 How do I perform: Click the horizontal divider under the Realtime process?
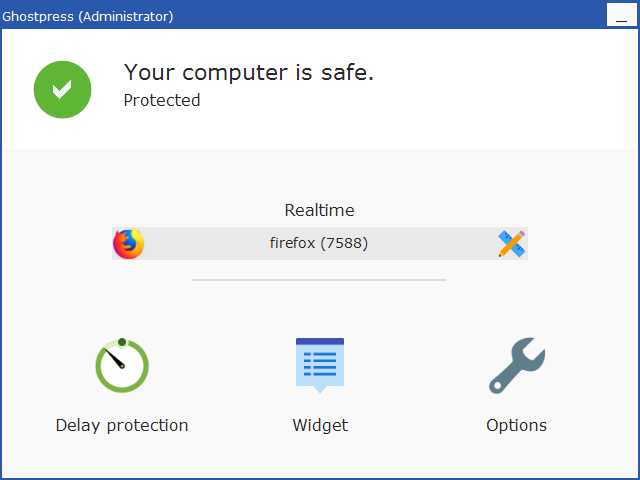click(x=319, y=280)
